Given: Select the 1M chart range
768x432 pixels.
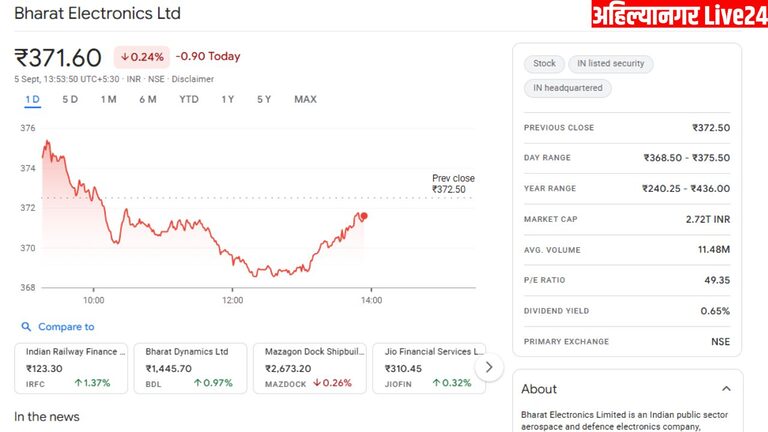Looking at the screenshot, I should pyautogui.click(x=109, y=99).
